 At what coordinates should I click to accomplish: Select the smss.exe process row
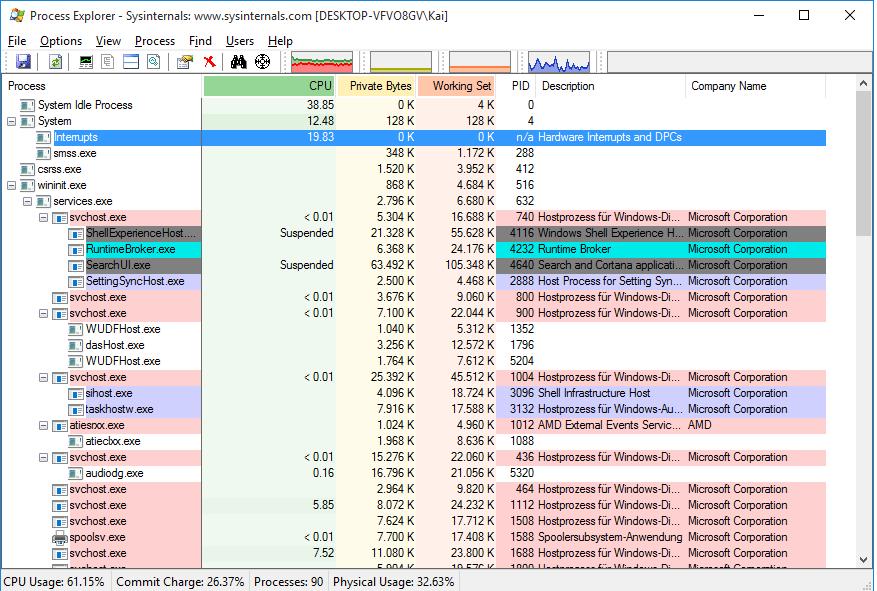[x=414, y=153]
